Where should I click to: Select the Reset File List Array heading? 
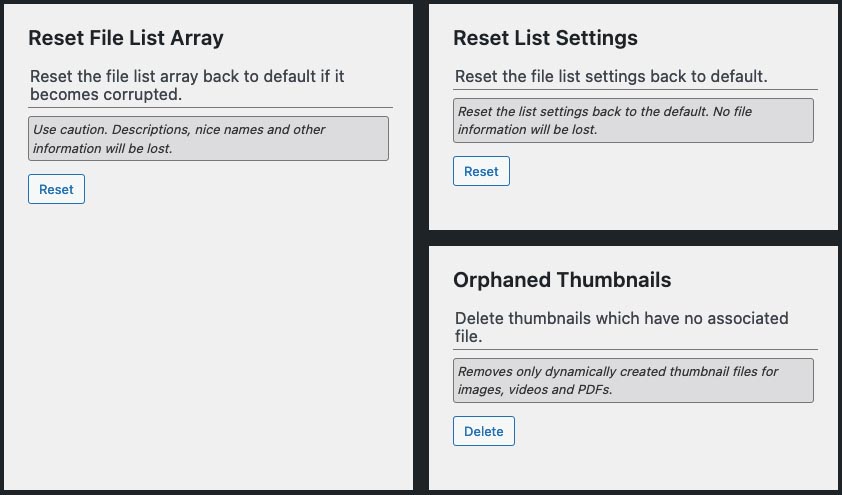pyautogui.click(x=126, y=38)
